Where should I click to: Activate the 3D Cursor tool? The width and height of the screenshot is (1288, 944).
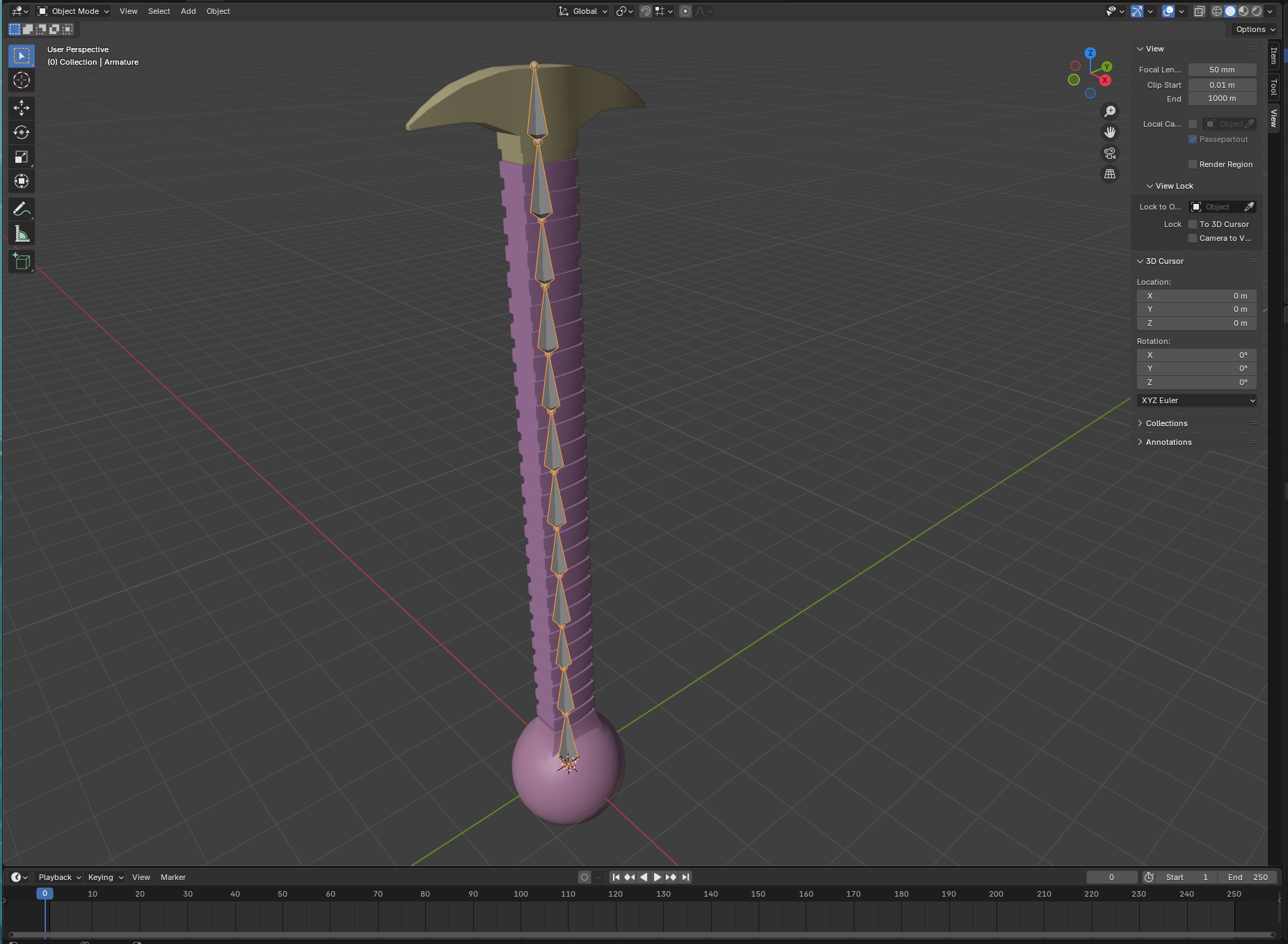point(22,81)
